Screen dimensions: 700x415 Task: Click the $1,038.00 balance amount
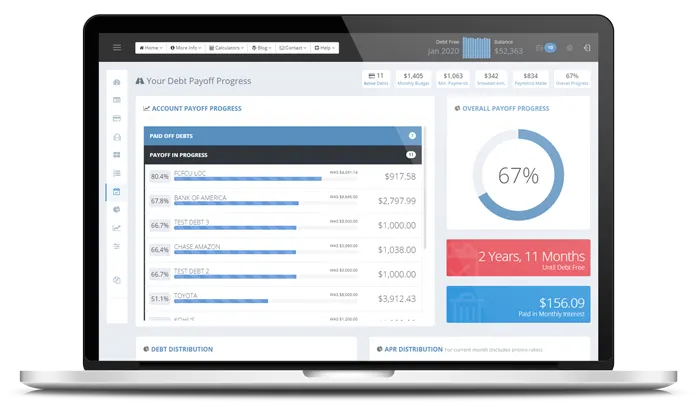tap(397, 250)
